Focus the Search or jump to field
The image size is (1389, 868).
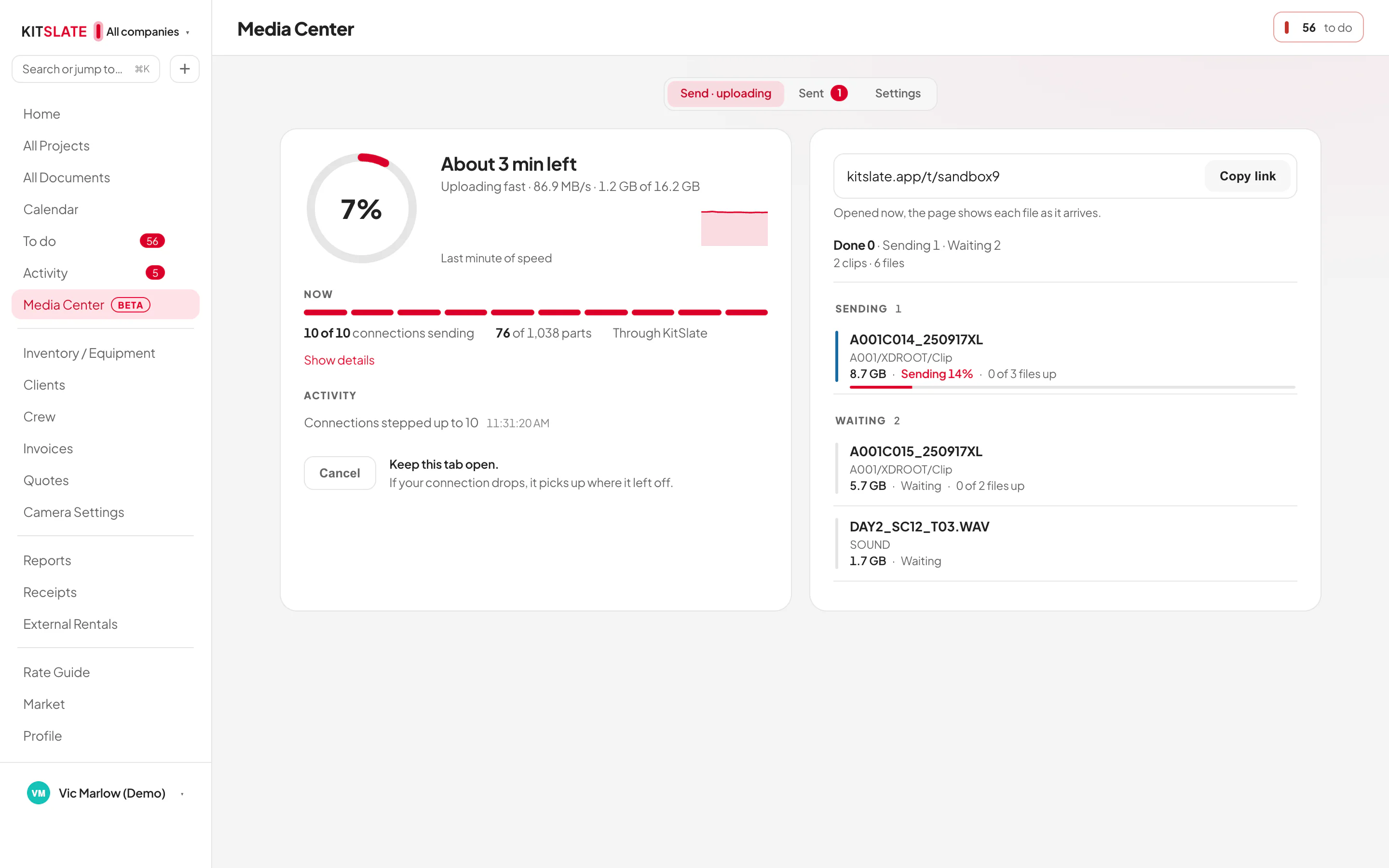point(85,69)
